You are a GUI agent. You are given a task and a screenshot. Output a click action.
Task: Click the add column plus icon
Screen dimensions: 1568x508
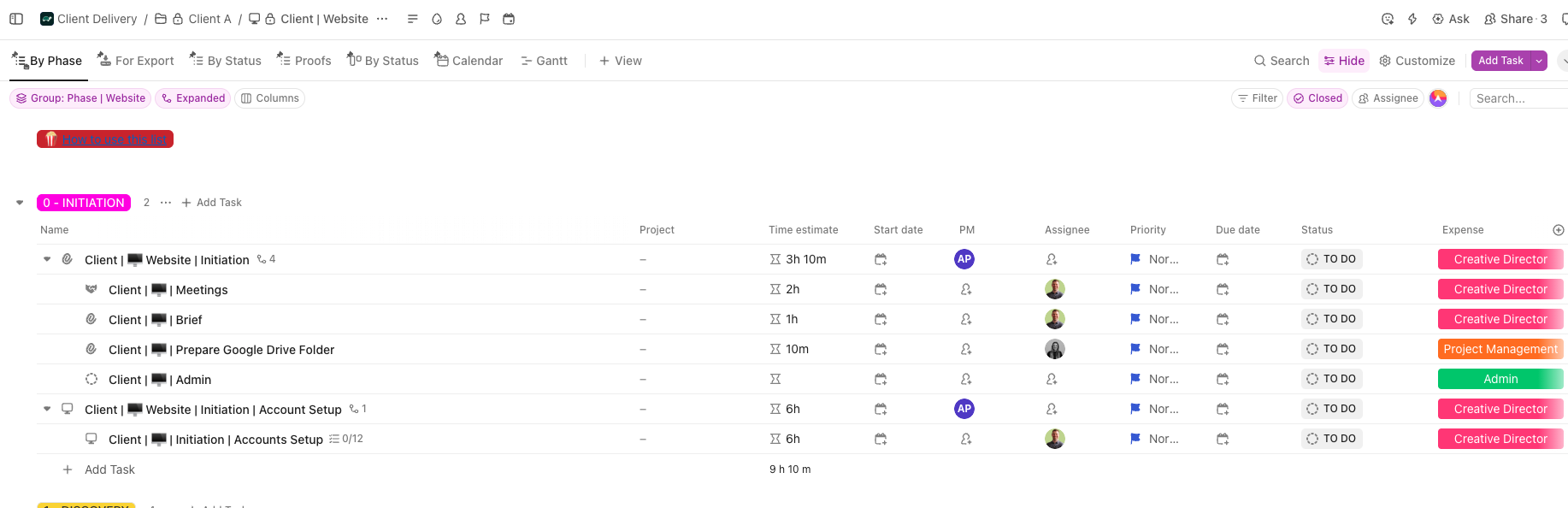(x=1558, y=230)
